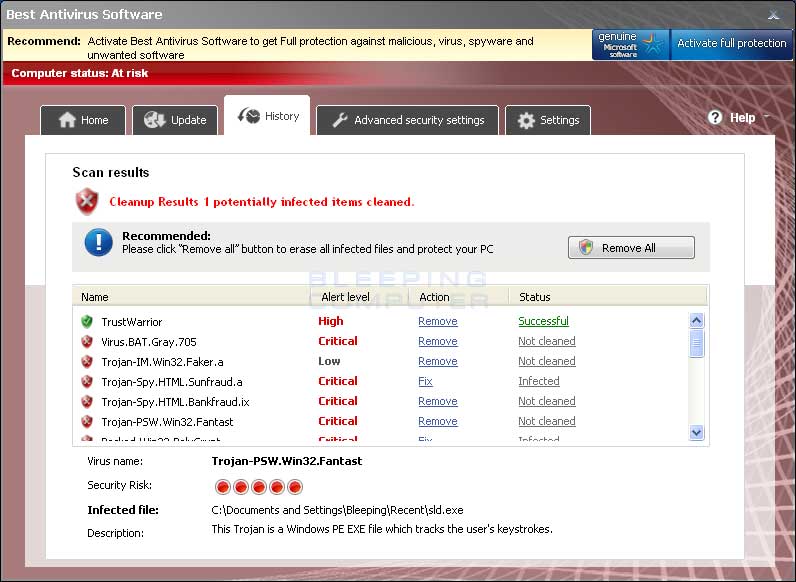
Task: Switch to the Update tab
Action: [175, 120]
